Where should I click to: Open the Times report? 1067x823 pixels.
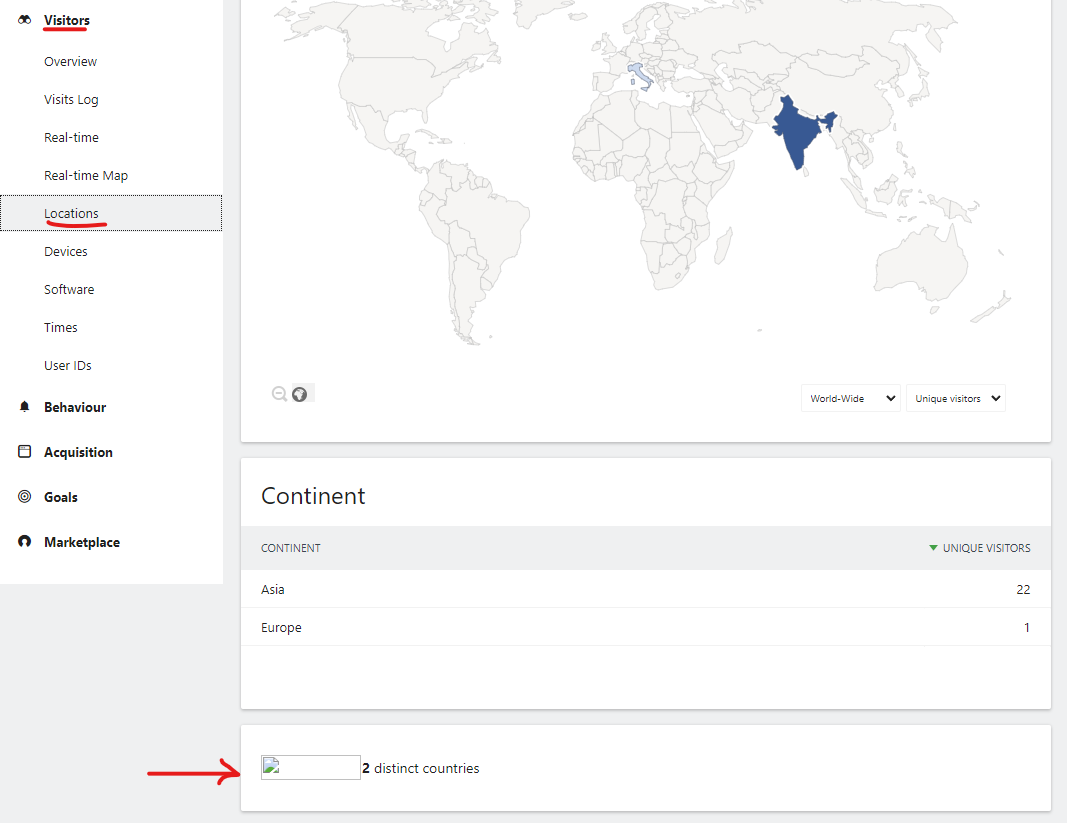(x=61, y=327)
